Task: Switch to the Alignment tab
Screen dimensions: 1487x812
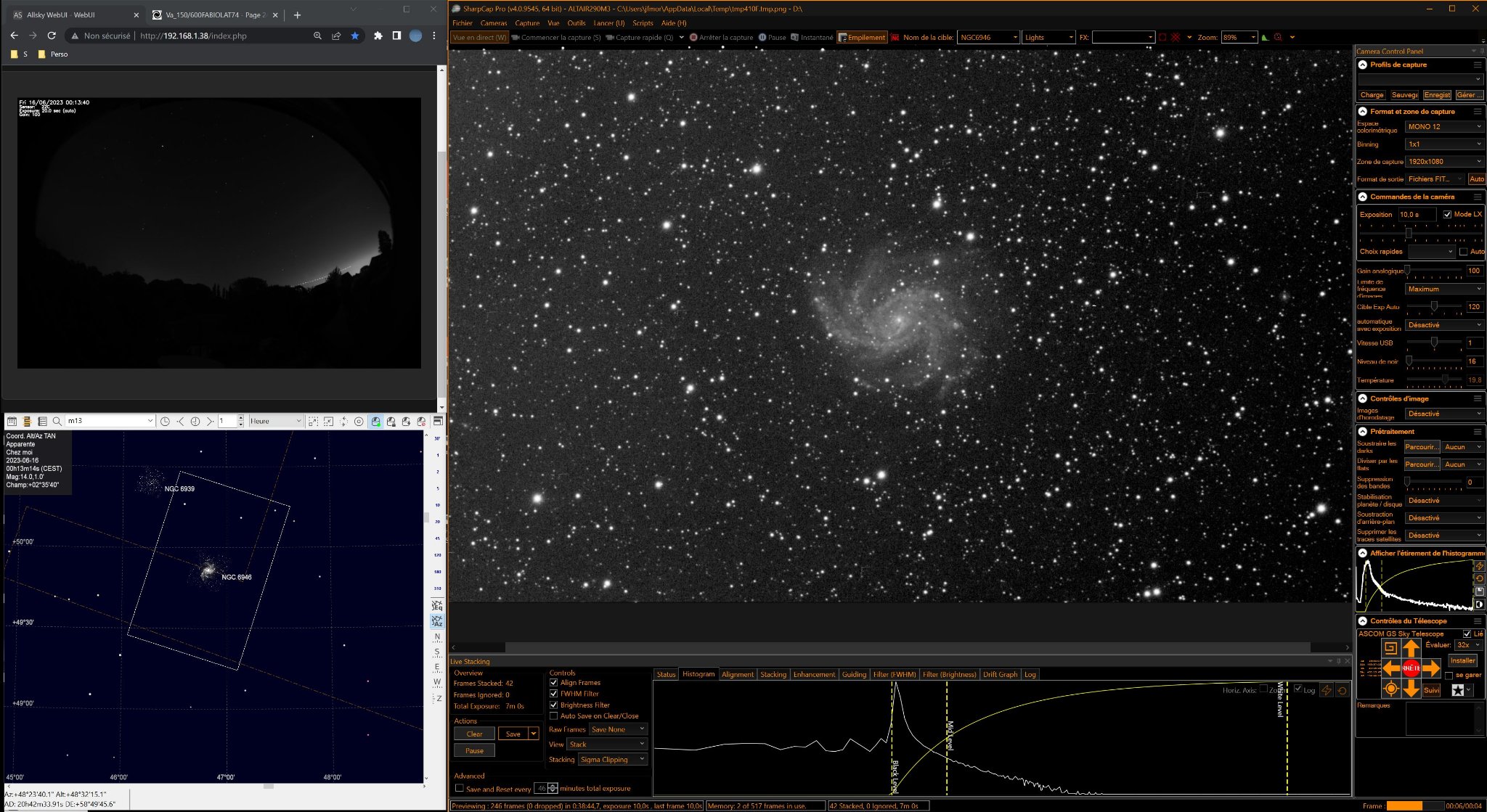Action: [x=737, y=674]
